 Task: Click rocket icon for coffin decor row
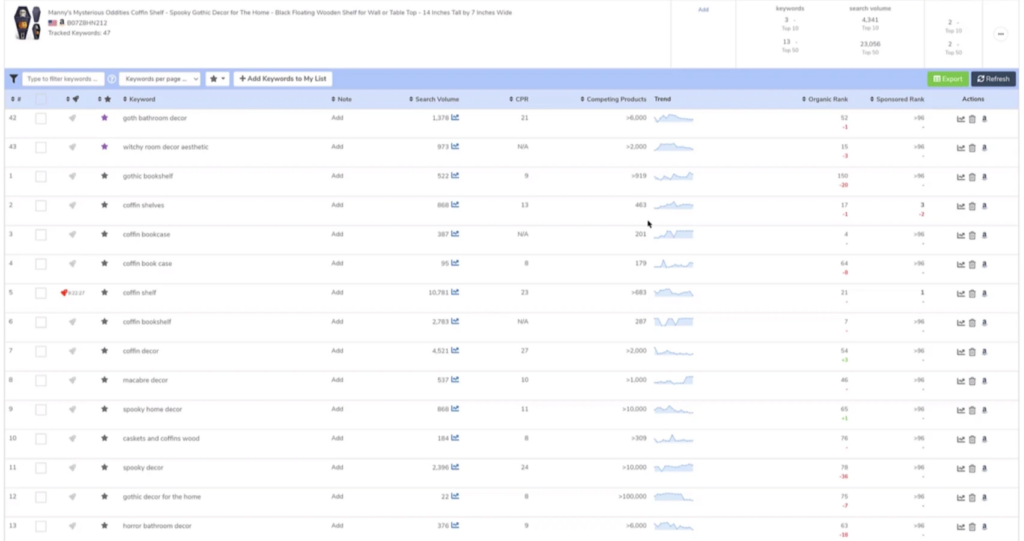pos(72,351)
